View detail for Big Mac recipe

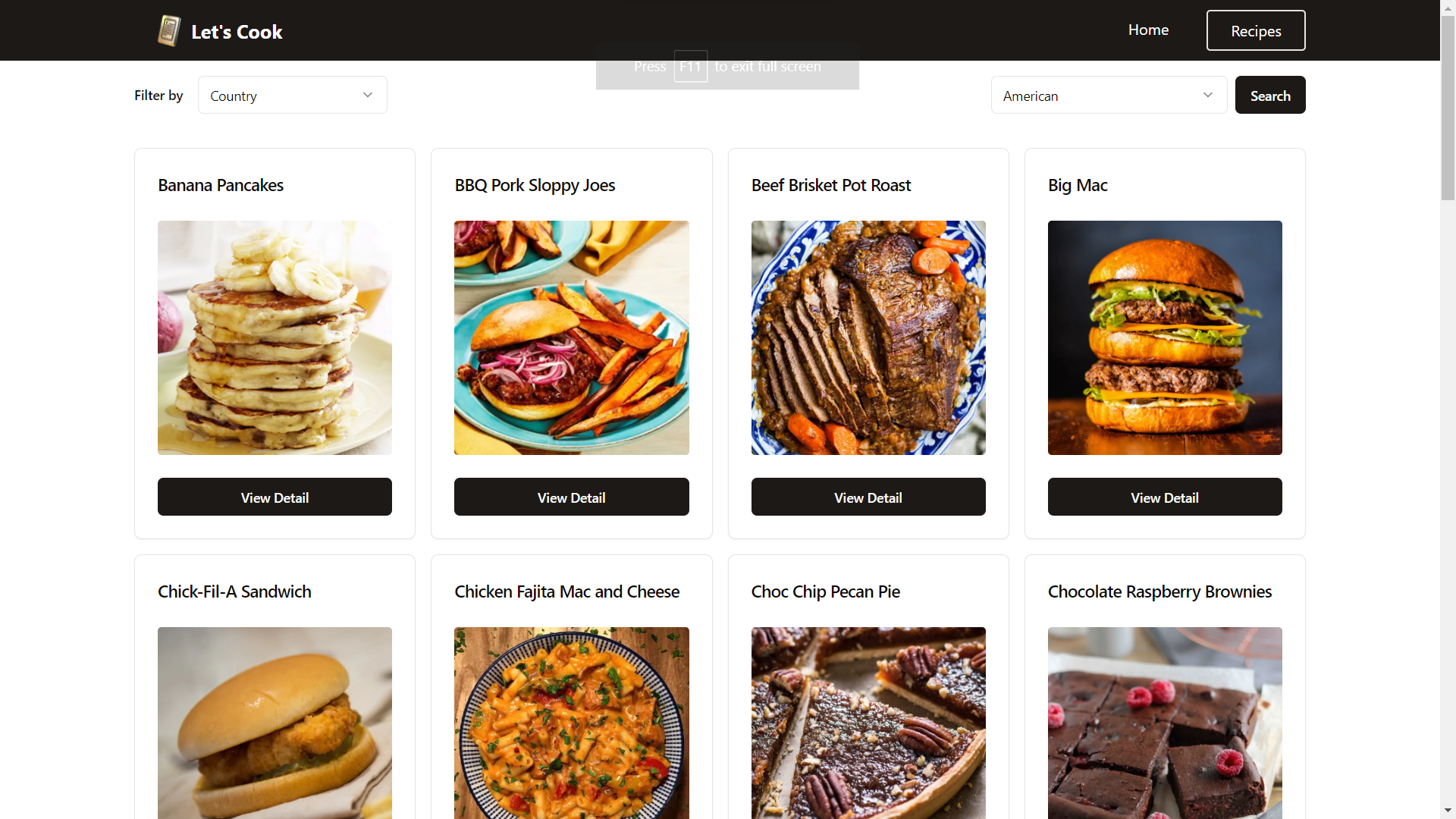click(x=1165, y=496)
